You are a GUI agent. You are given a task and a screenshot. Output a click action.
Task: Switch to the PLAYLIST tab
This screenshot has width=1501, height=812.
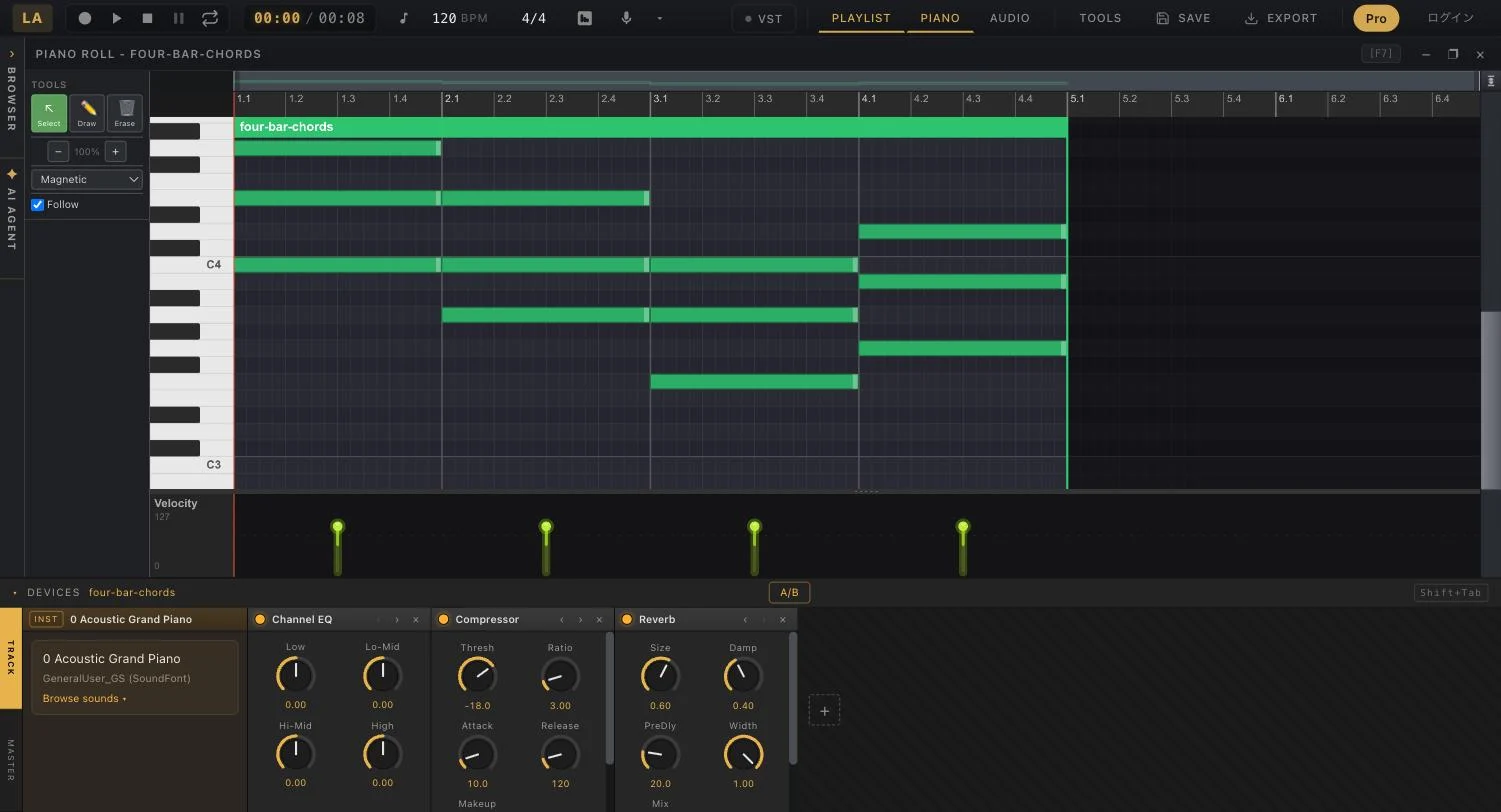pyautogui.click(x=861, y=18)
